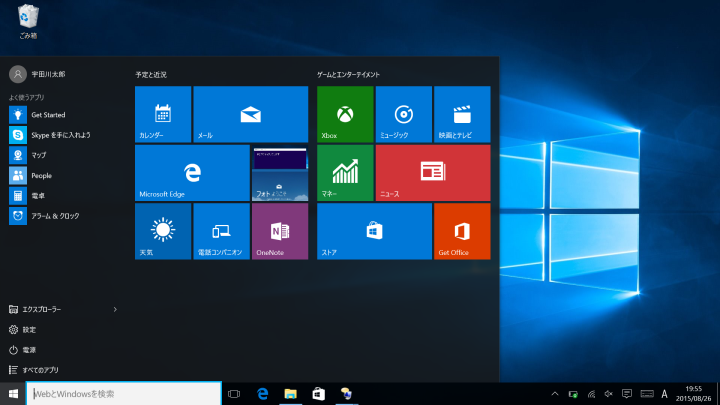Click the Get Office tile

click(462, 231)
